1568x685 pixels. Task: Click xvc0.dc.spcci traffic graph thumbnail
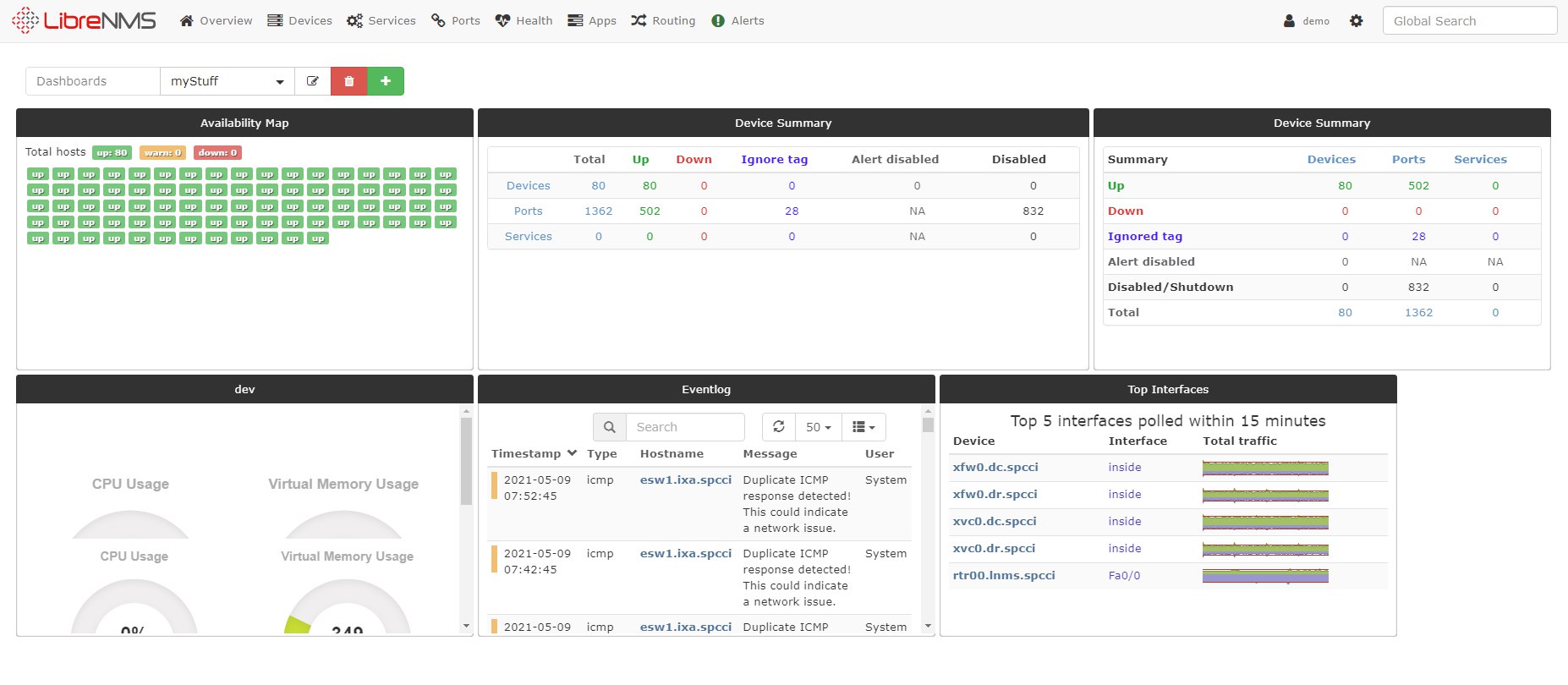click(1265, 522)
